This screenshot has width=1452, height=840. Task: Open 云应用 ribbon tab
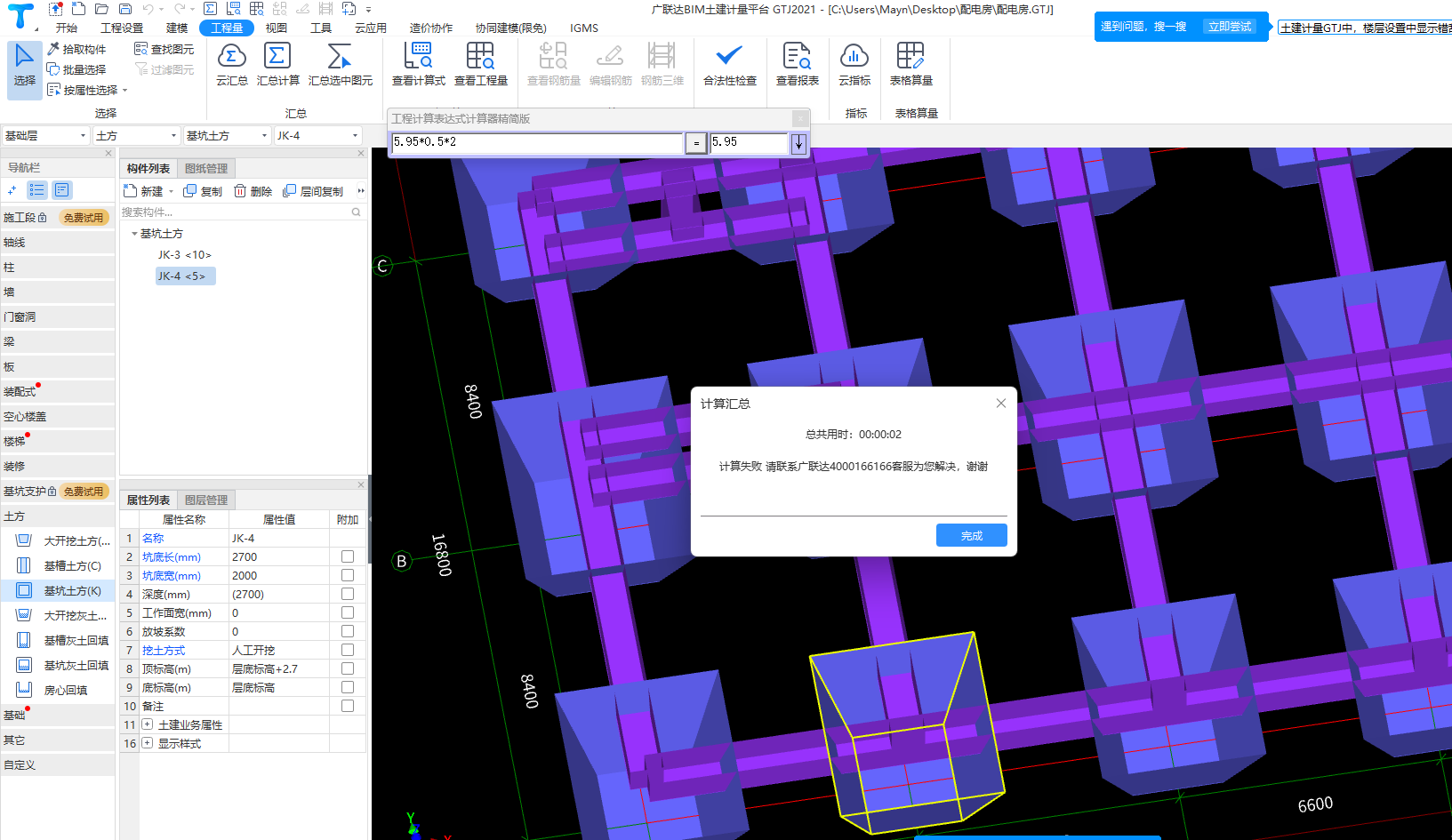[371, 28]
